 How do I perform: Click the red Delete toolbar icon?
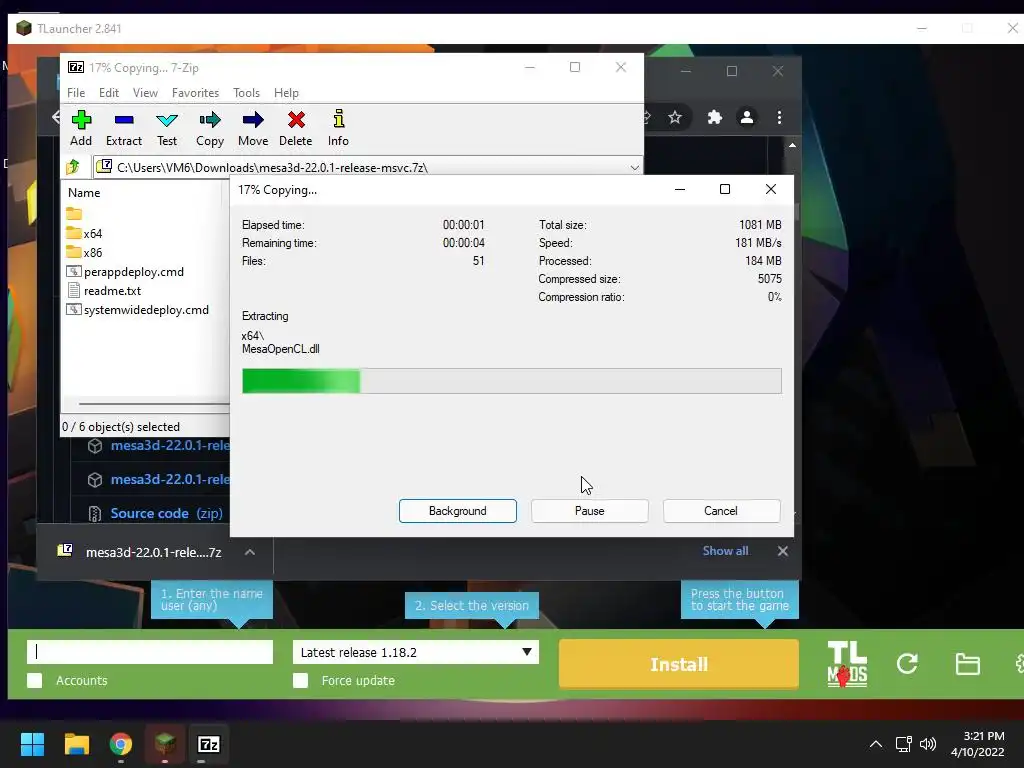click(296, 128)
